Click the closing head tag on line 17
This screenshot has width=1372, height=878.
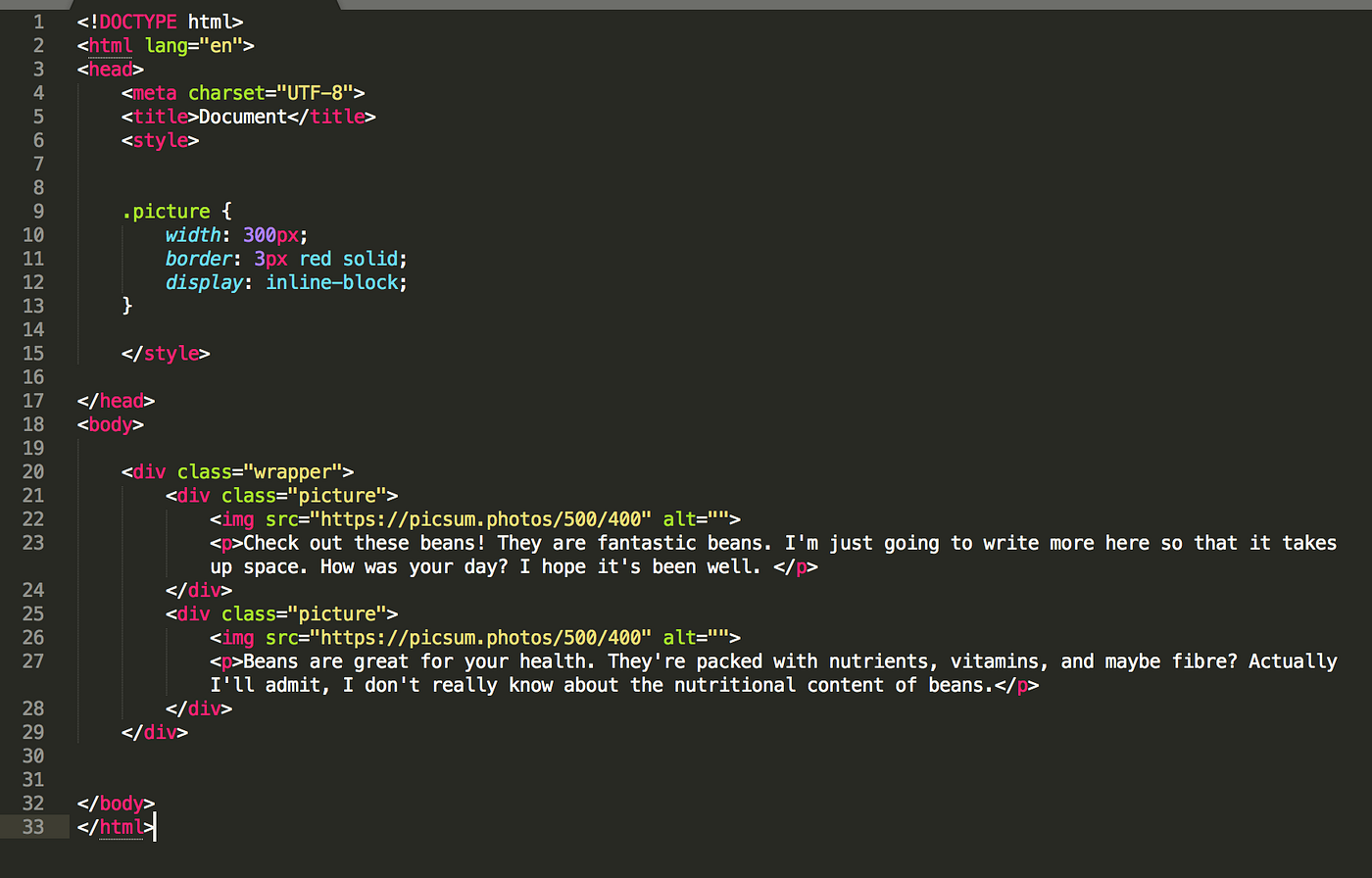coord(116,401)
